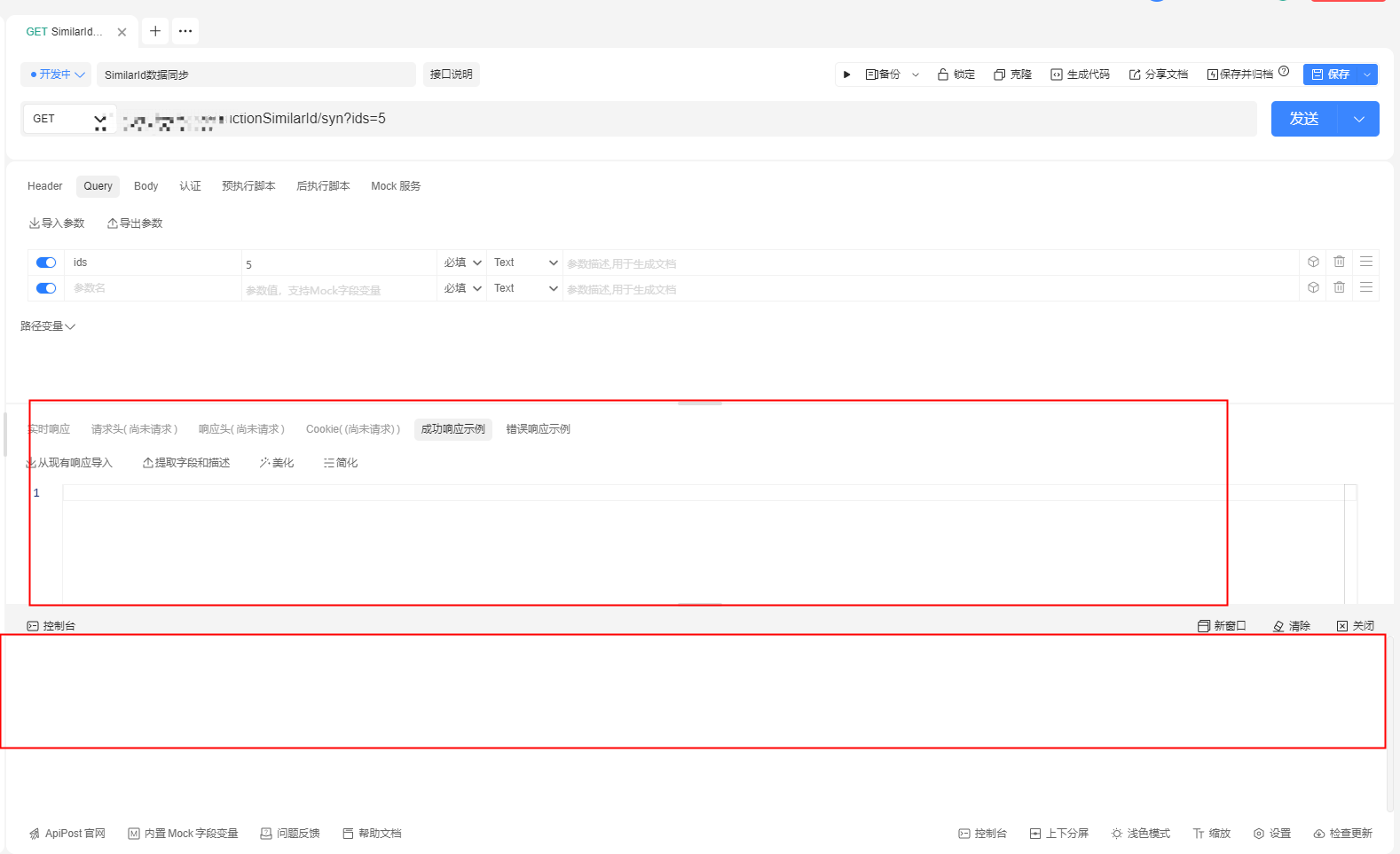1400x854 pixels.
Task: Open the Mock 服务 tab
Action: click(x=396, y=186)
